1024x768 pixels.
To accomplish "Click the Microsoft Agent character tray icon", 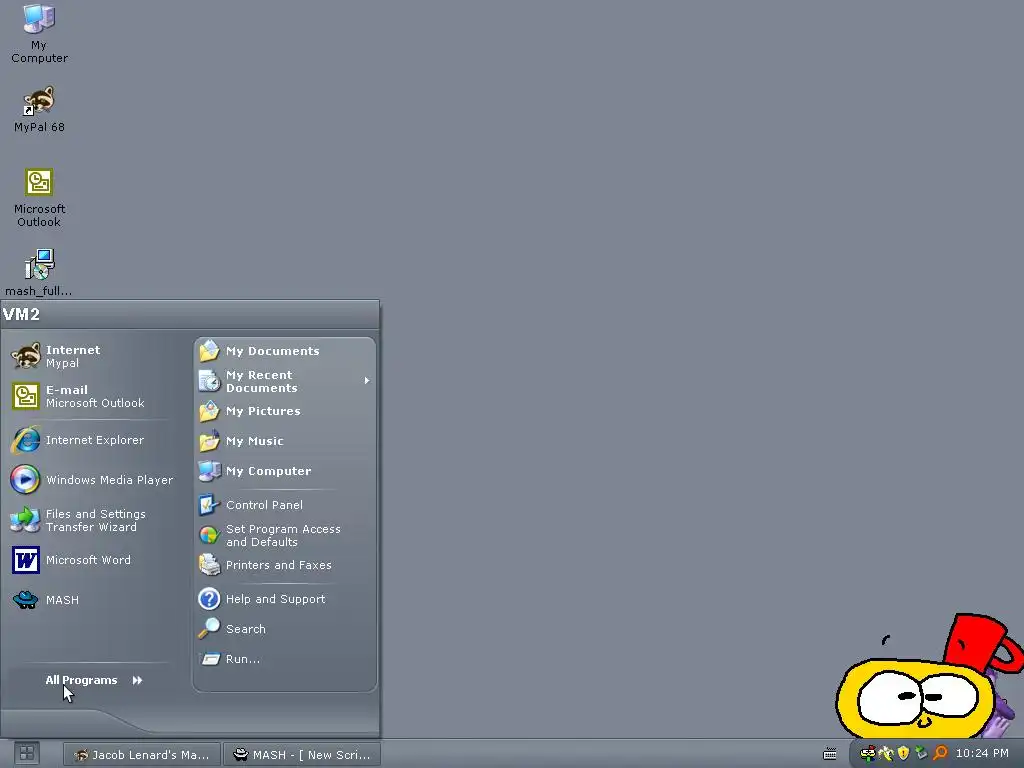I will [x=868, y=754].
